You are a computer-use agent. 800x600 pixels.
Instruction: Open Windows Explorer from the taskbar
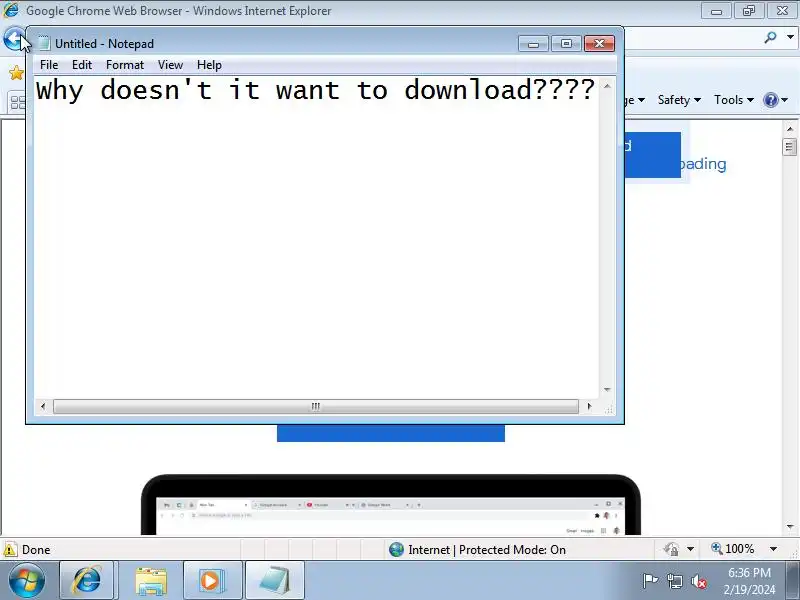click(x=151, y=581)
